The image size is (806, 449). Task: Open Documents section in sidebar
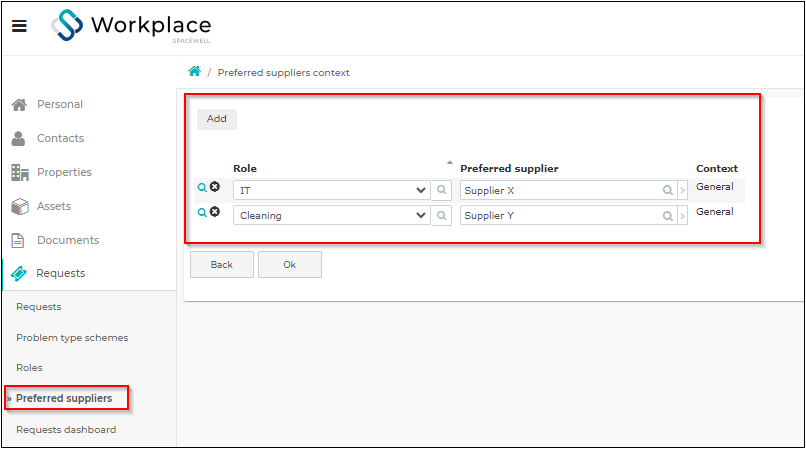coord(68,240)
